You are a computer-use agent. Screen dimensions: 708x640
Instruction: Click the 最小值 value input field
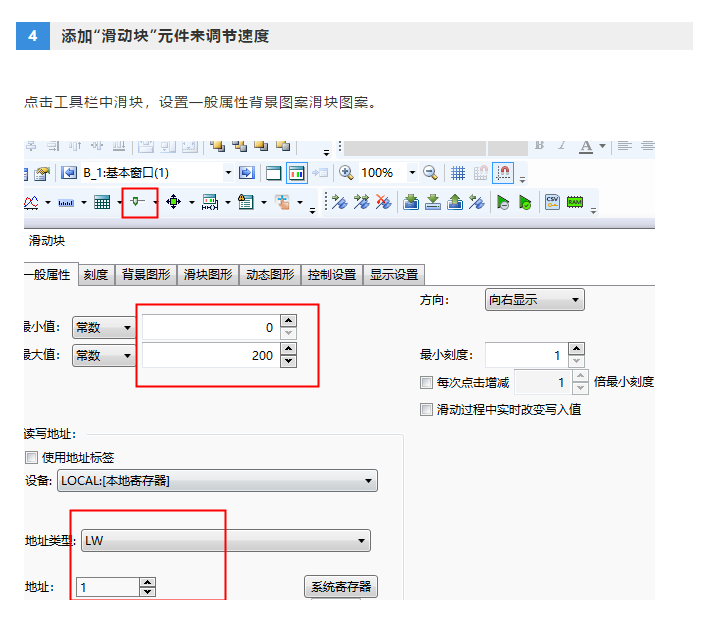click(x=208, y=327)
